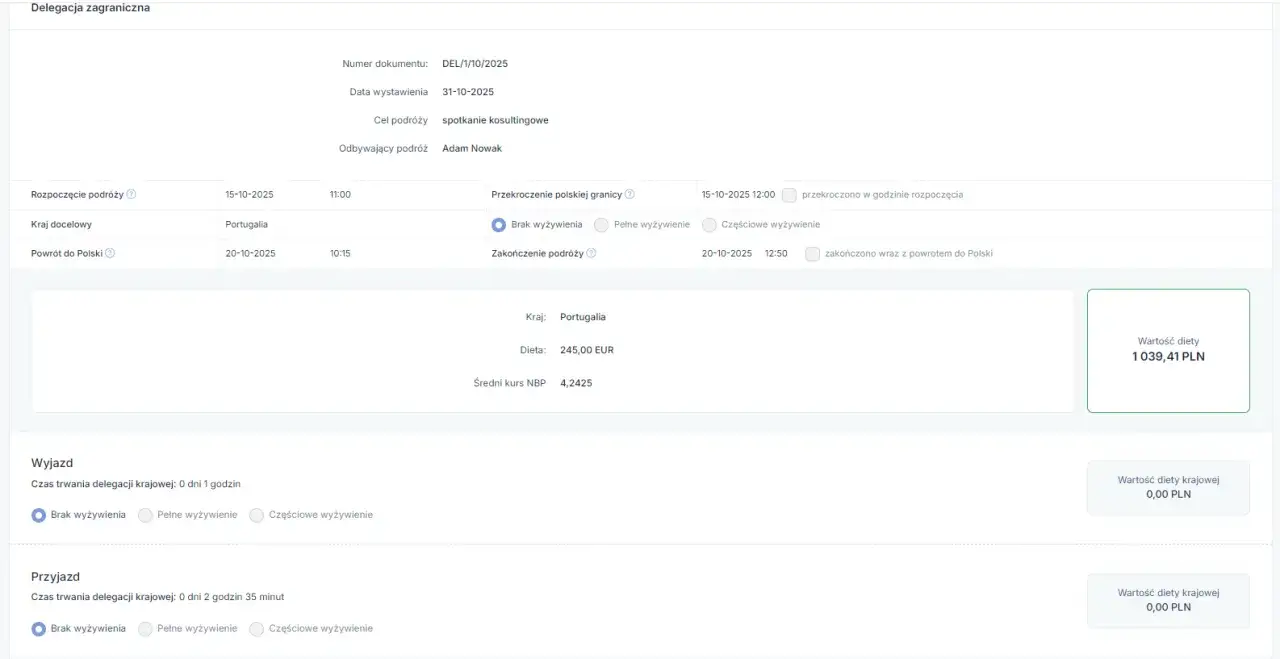View help for Przekroczenie polskiej granicy

pos(629,194)
